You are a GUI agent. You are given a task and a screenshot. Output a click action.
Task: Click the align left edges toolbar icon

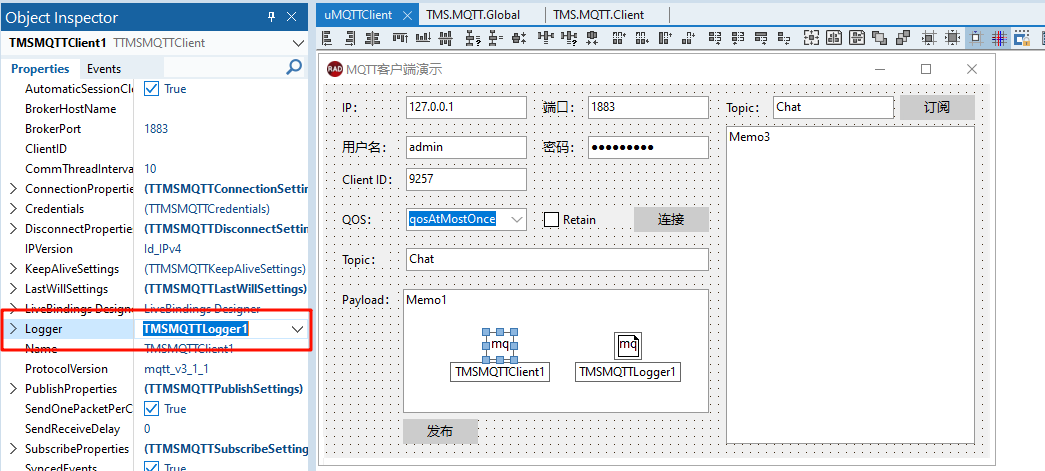326,38
